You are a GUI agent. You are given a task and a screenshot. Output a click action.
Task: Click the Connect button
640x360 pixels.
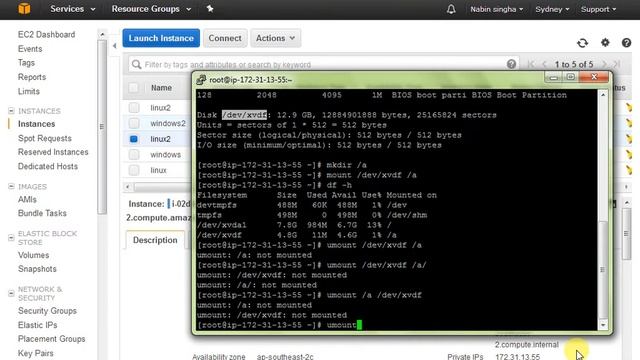(x=225, y=38)
